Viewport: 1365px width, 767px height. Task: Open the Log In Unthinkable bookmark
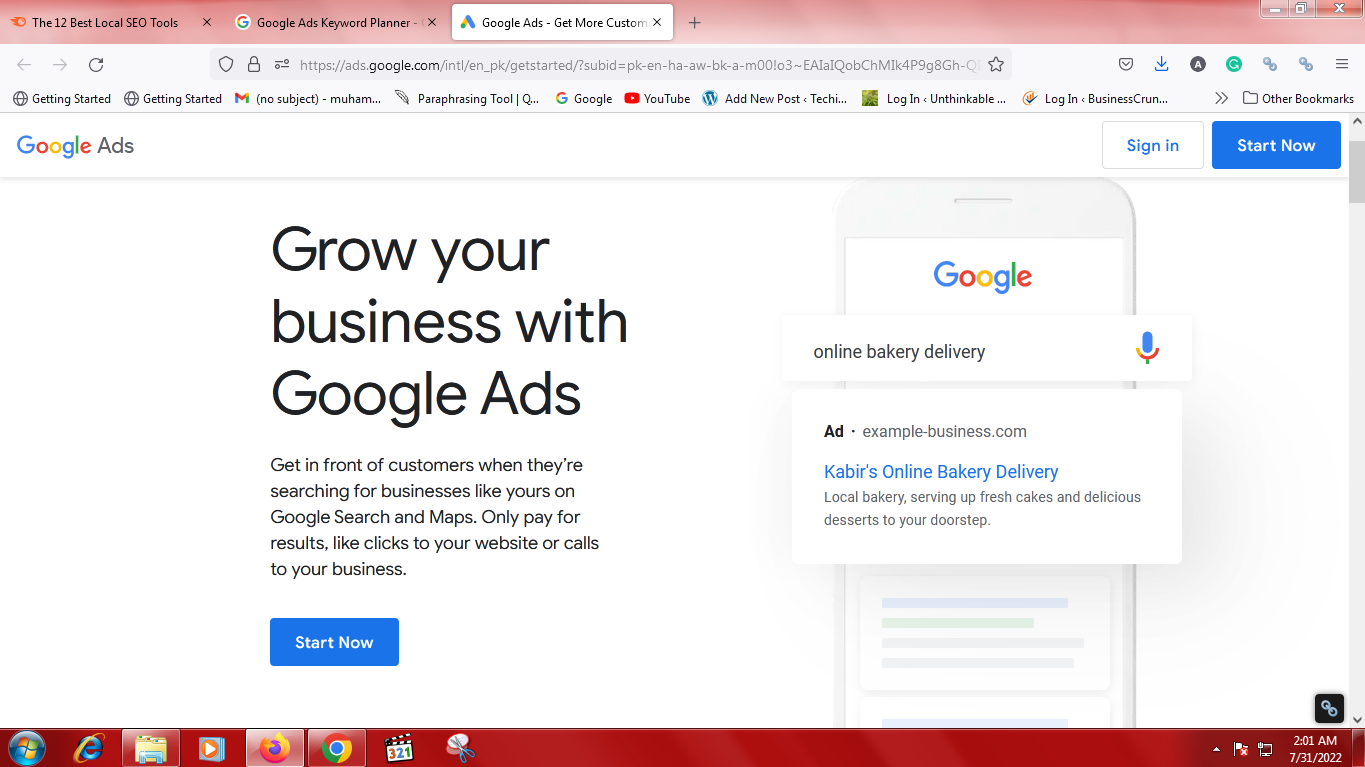[934, 98]
